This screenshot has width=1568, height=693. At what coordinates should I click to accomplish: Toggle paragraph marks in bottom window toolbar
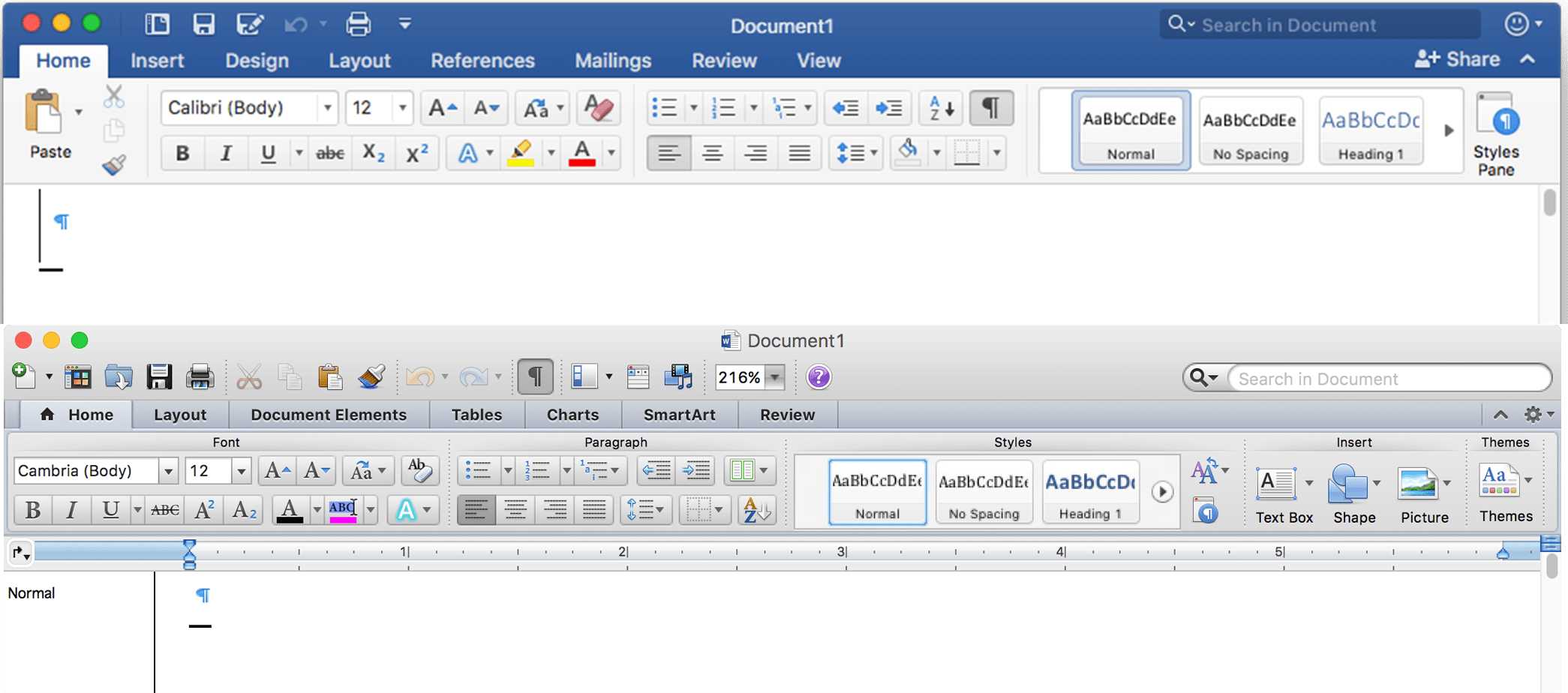click(x=535, y=376)
